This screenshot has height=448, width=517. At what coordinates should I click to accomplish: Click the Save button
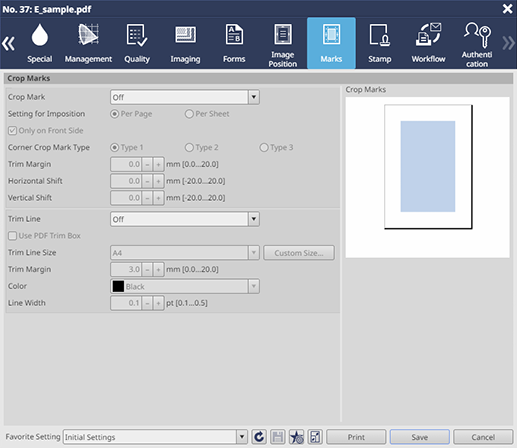click(x=420, y=437)
